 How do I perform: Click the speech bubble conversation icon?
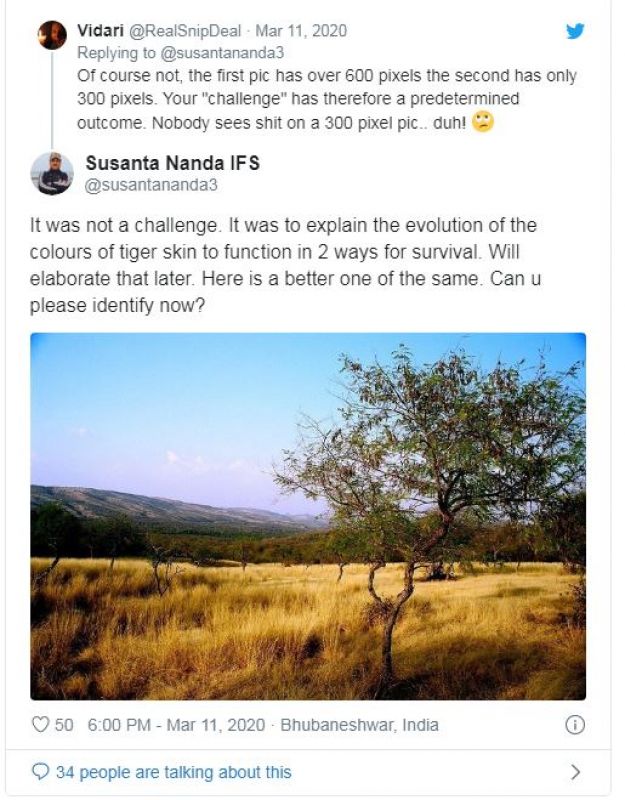(x=40, y=772)
